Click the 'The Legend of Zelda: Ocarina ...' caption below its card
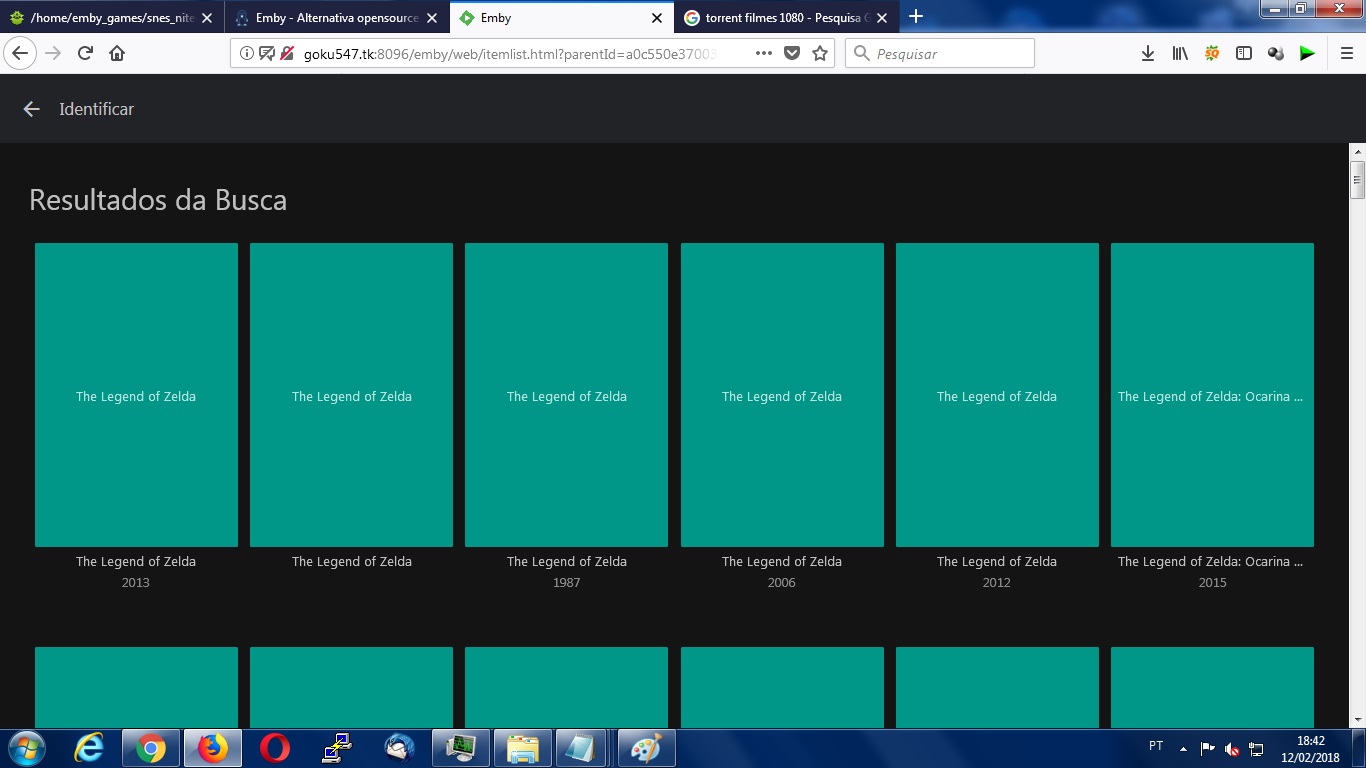Image resolution: width=1366 pixels, height=768 pixels. click(x=1211, y=562)
